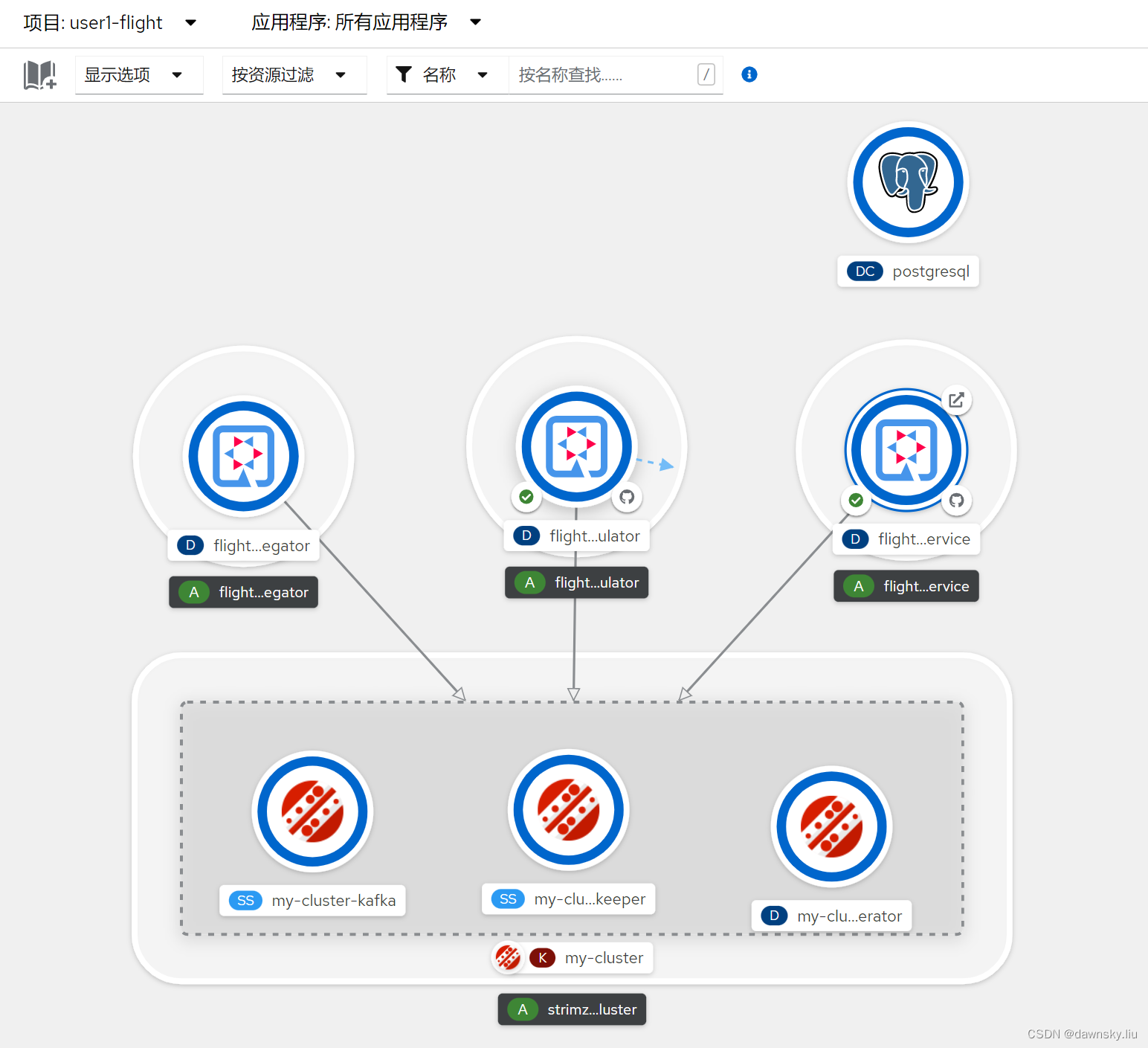This screenshot has width=1148, height=1048.
Task: Select the my-clu...keeper Strimzi node
Action: tap(569, 810)
